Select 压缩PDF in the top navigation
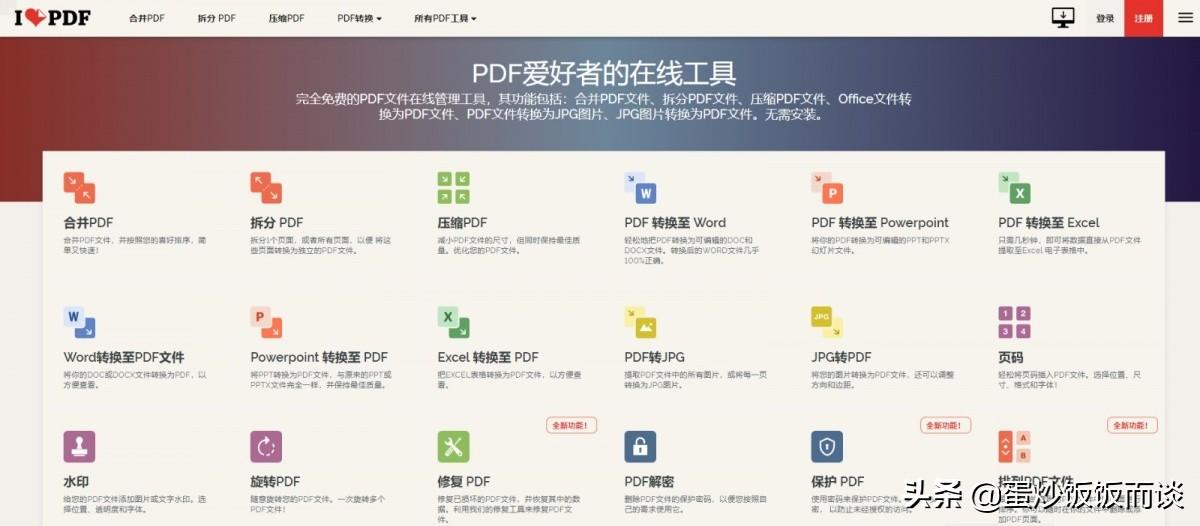 point(286,18)
